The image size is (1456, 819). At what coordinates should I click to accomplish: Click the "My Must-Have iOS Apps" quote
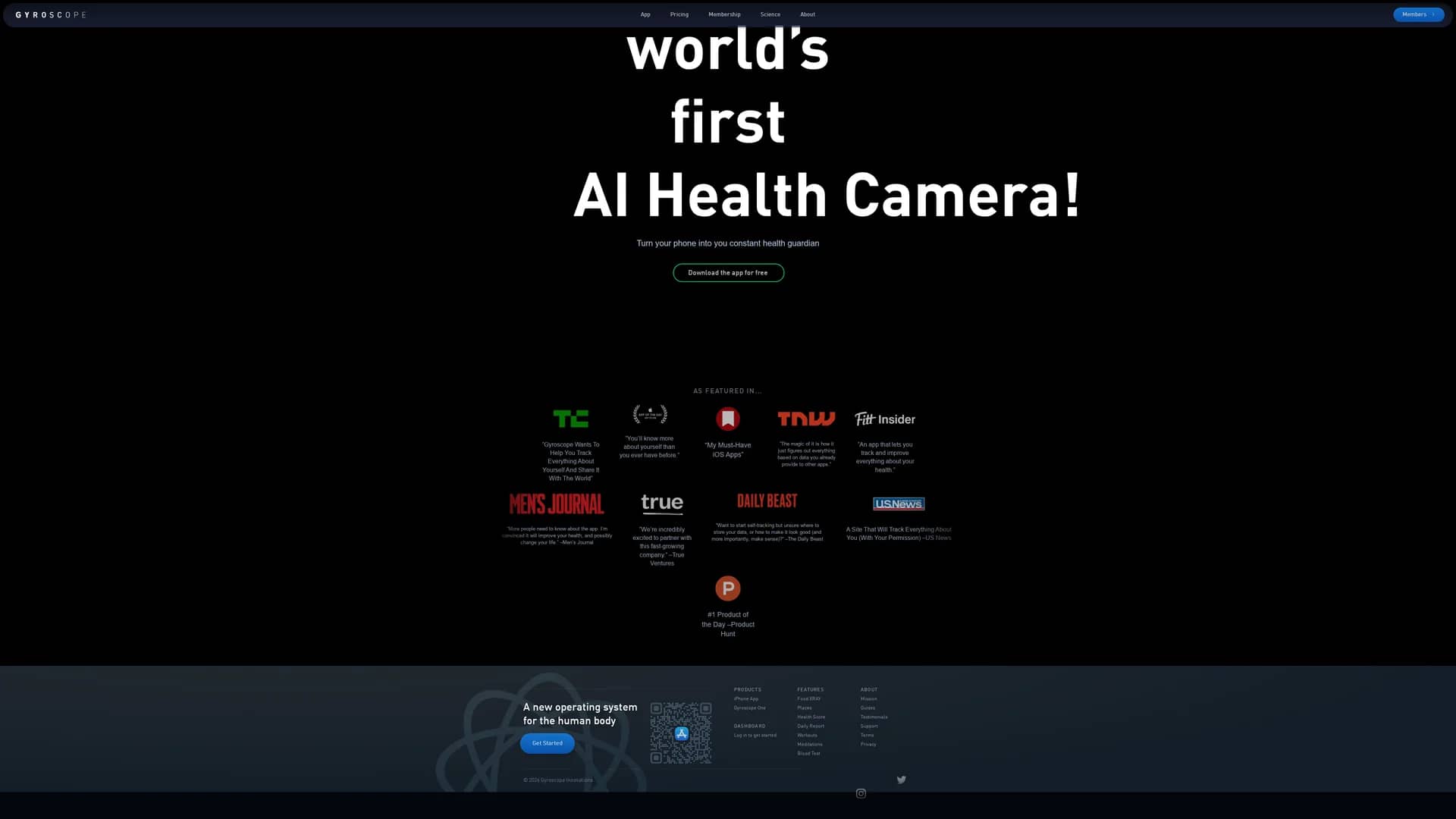[728, 450]
